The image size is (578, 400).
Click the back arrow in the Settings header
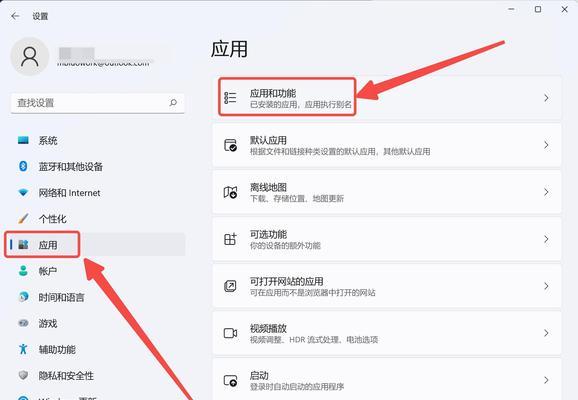[x=15, y=16]
